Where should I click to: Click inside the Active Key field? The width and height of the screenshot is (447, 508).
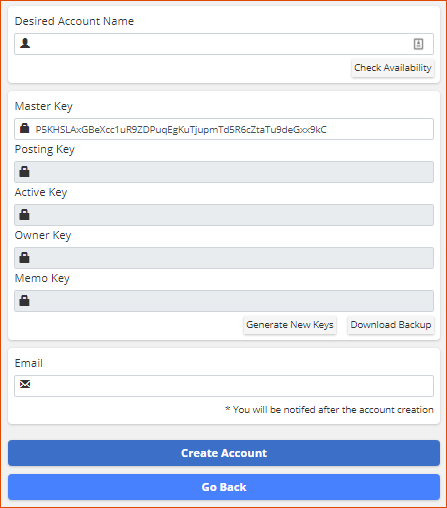pyautogui.click(x=224, y=215)
